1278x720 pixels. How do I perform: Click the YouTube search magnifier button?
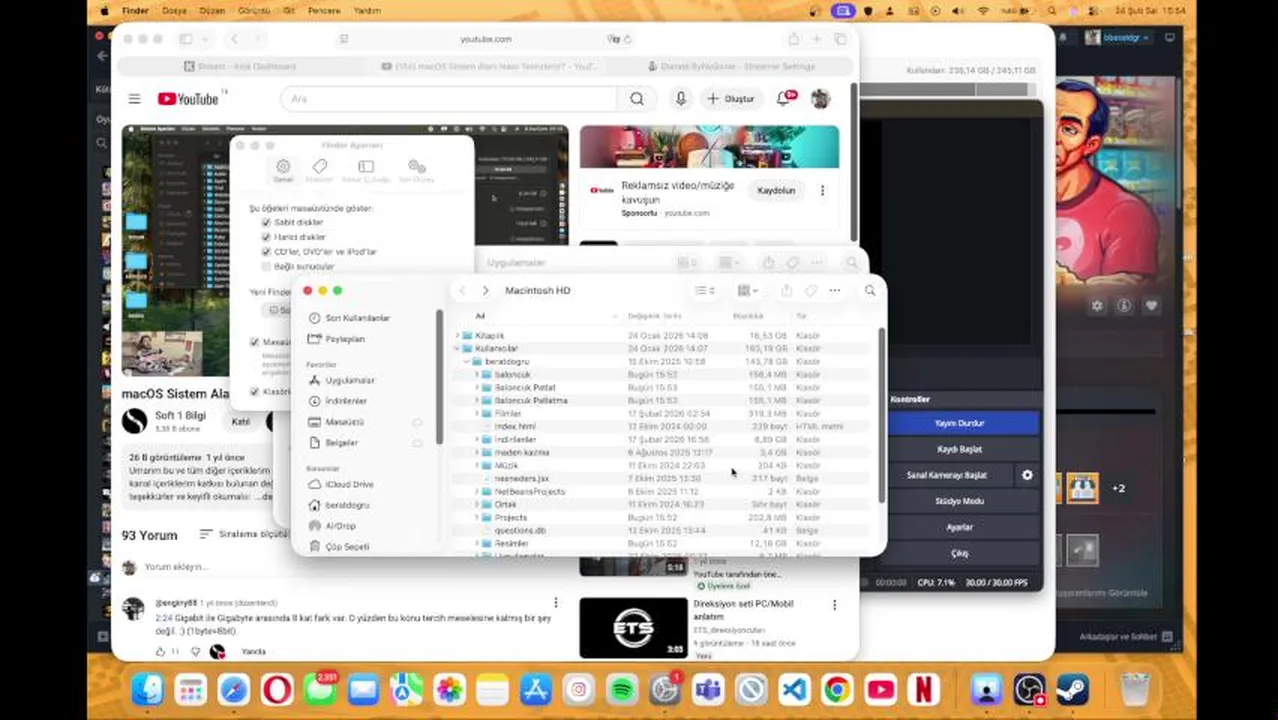point(637,99)
